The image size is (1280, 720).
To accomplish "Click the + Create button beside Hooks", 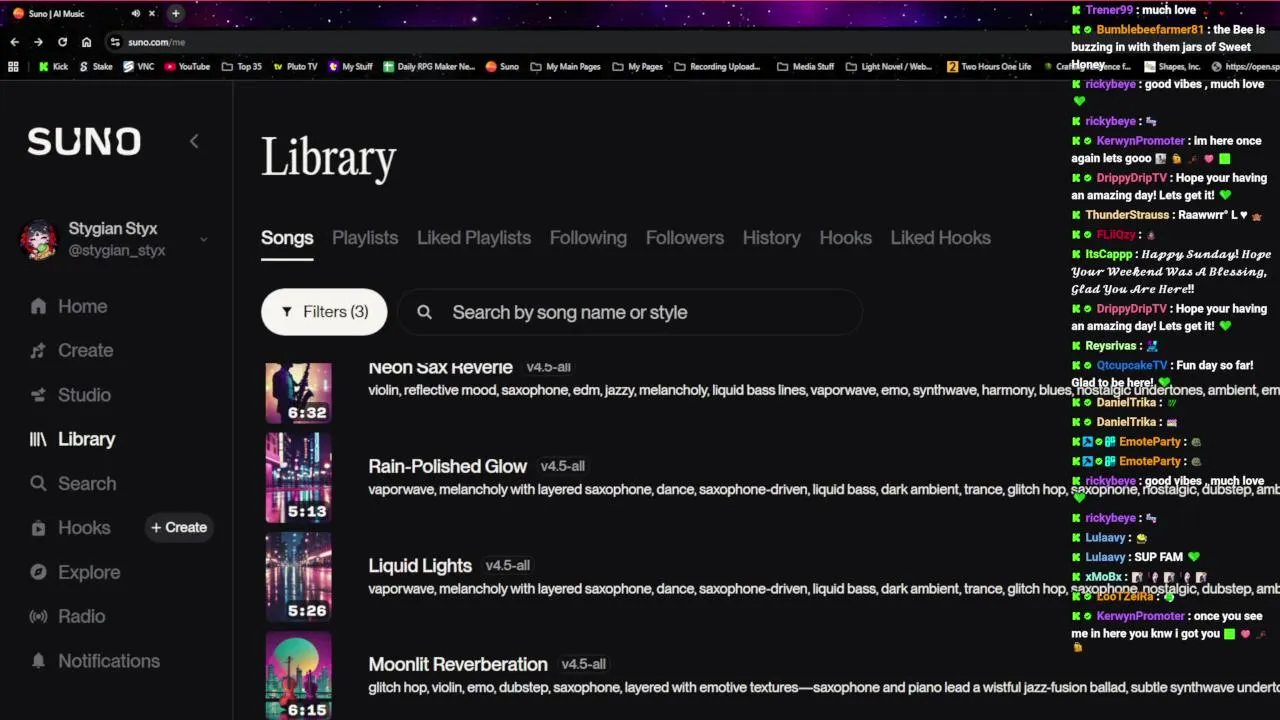I will (x=179, y=528).
